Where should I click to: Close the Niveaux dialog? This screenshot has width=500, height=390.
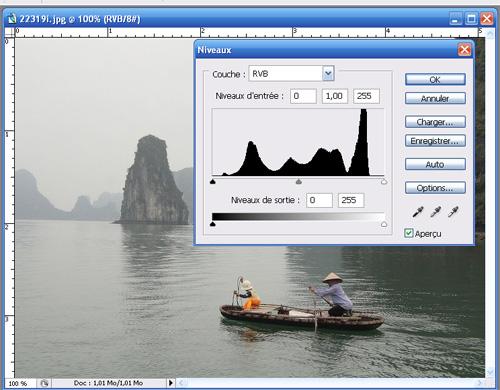coord(464,50)
